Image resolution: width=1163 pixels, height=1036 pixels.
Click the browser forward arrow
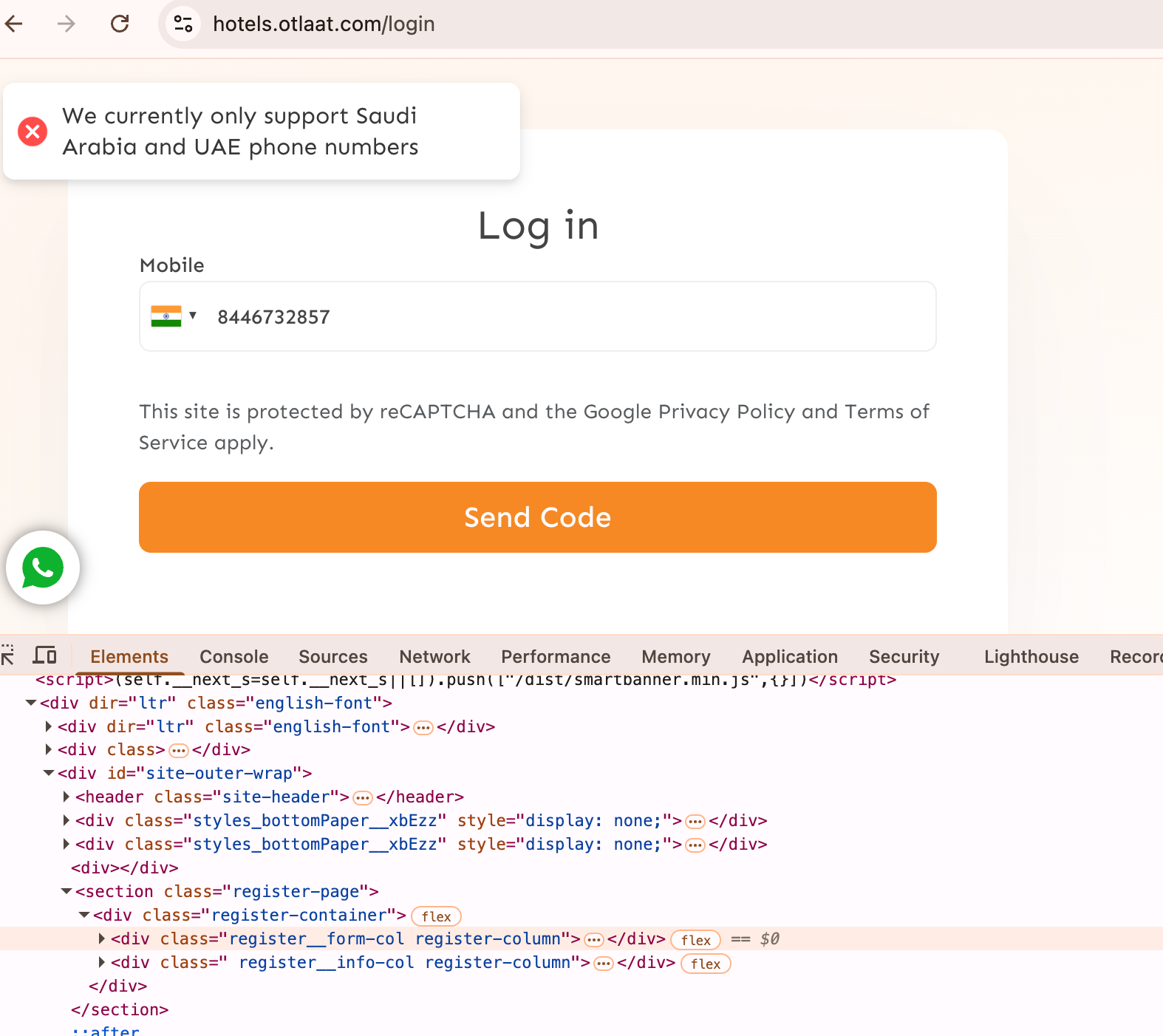click(x=66, y=24)
